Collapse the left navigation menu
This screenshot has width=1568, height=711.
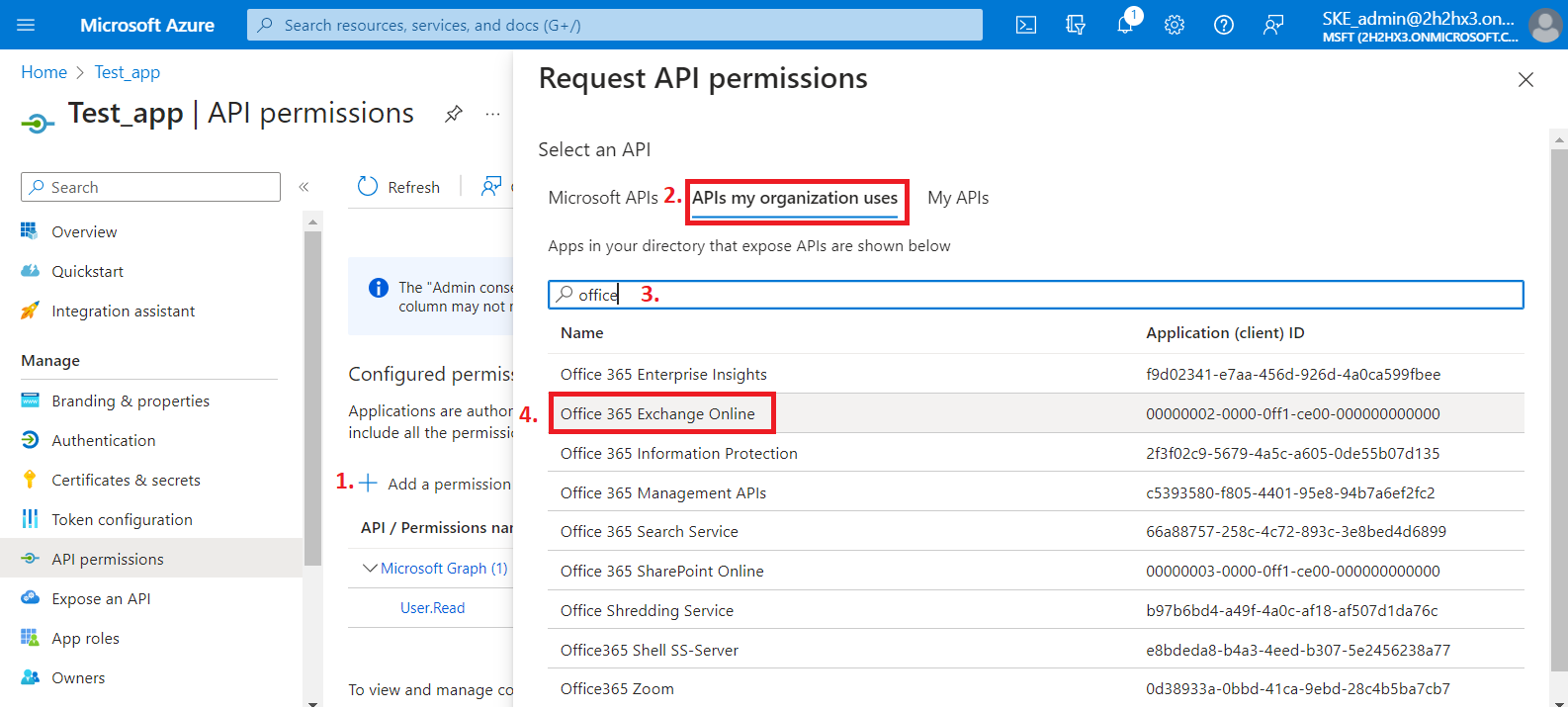(304, 187)
